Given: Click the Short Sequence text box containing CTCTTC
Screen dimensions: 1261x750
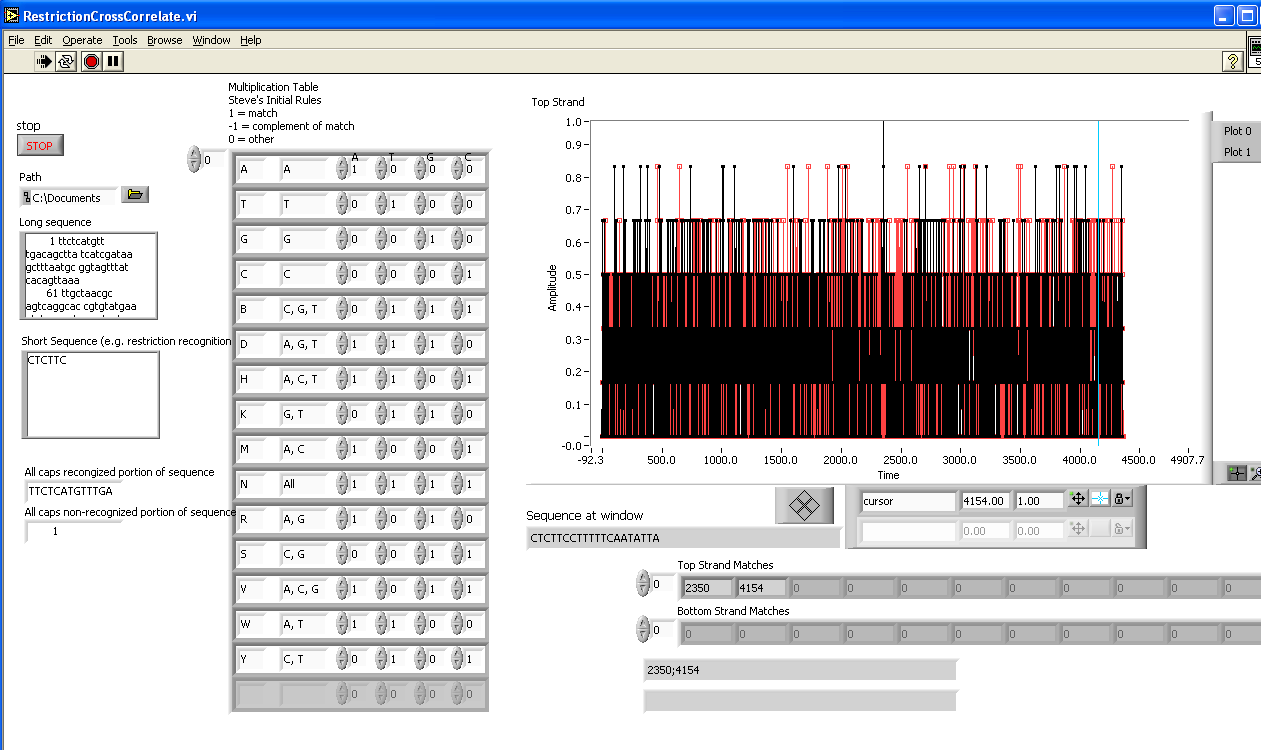Looking at the screenshot, I should coord(90,394).
